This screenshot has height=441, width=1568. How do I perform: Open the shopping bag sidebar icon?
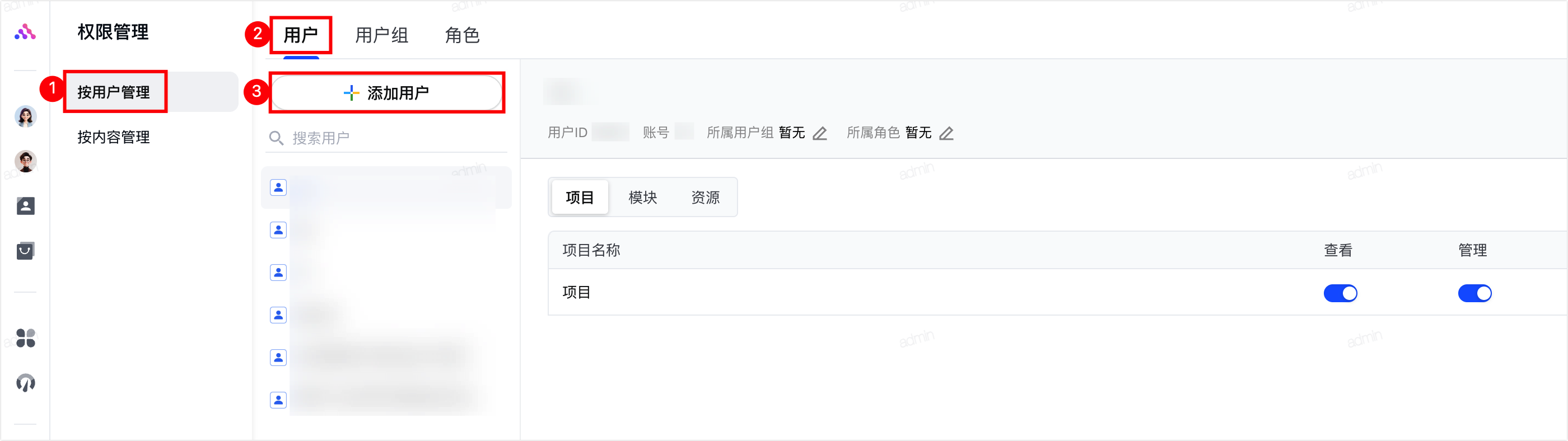(26, 251)
